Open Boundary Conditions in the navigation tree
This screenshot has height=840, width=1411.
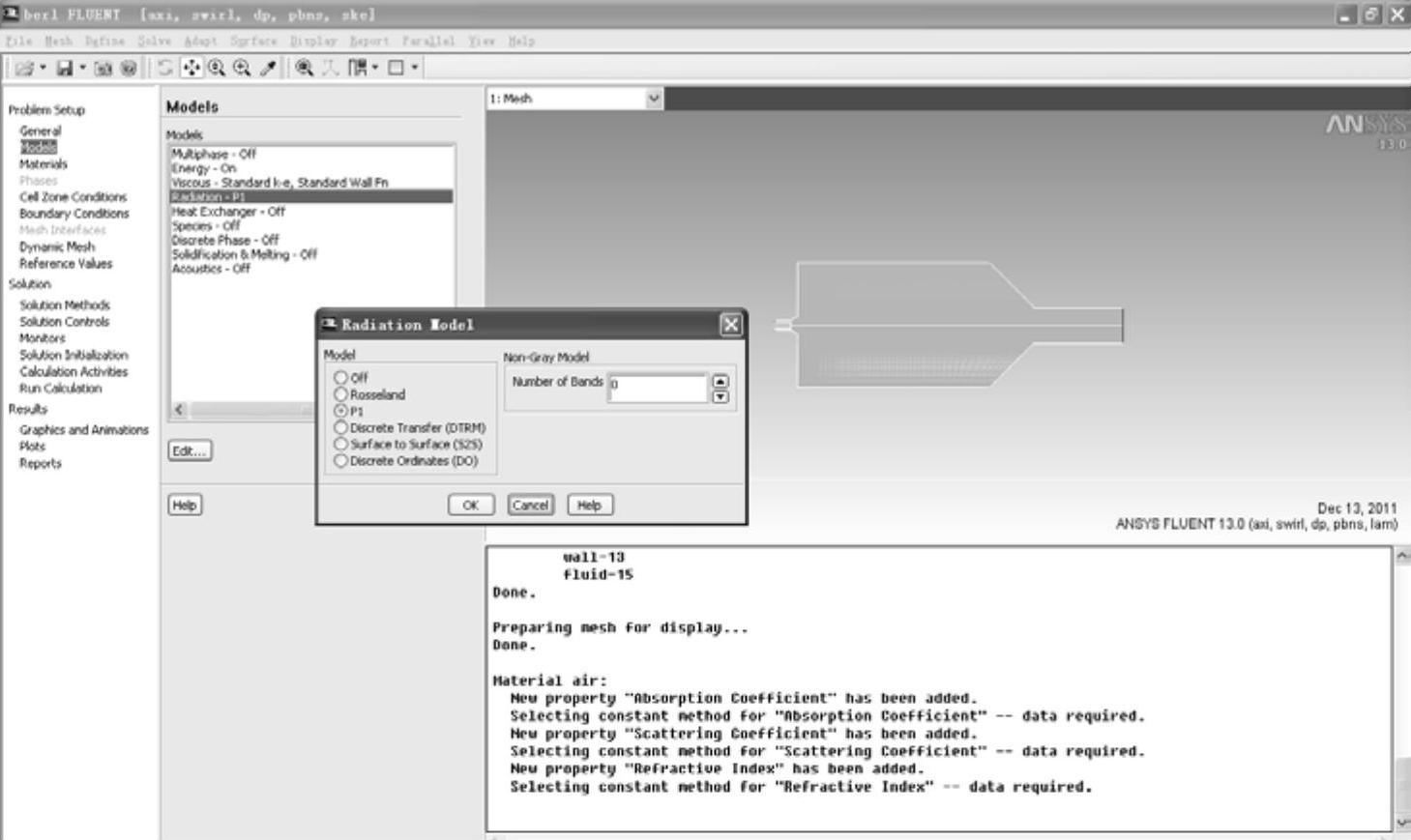(73, 214)
